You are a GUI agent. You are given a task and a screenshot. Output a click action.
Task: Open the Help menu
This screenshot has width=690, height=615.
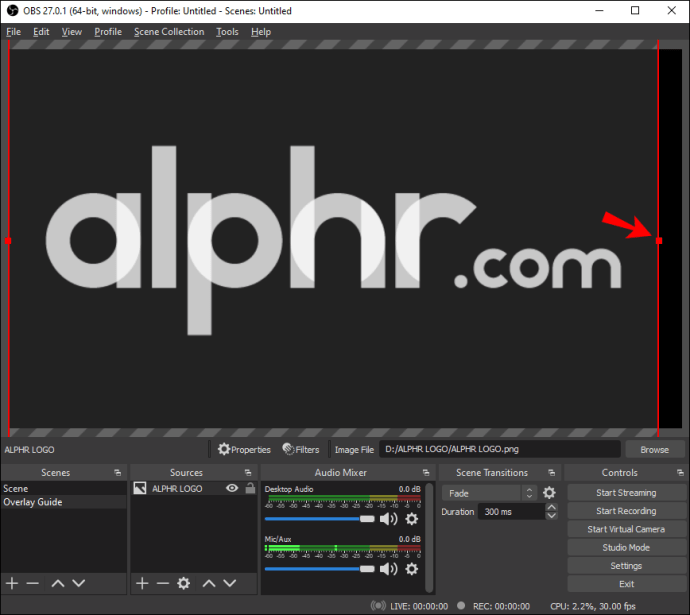[x=261, y=32]
